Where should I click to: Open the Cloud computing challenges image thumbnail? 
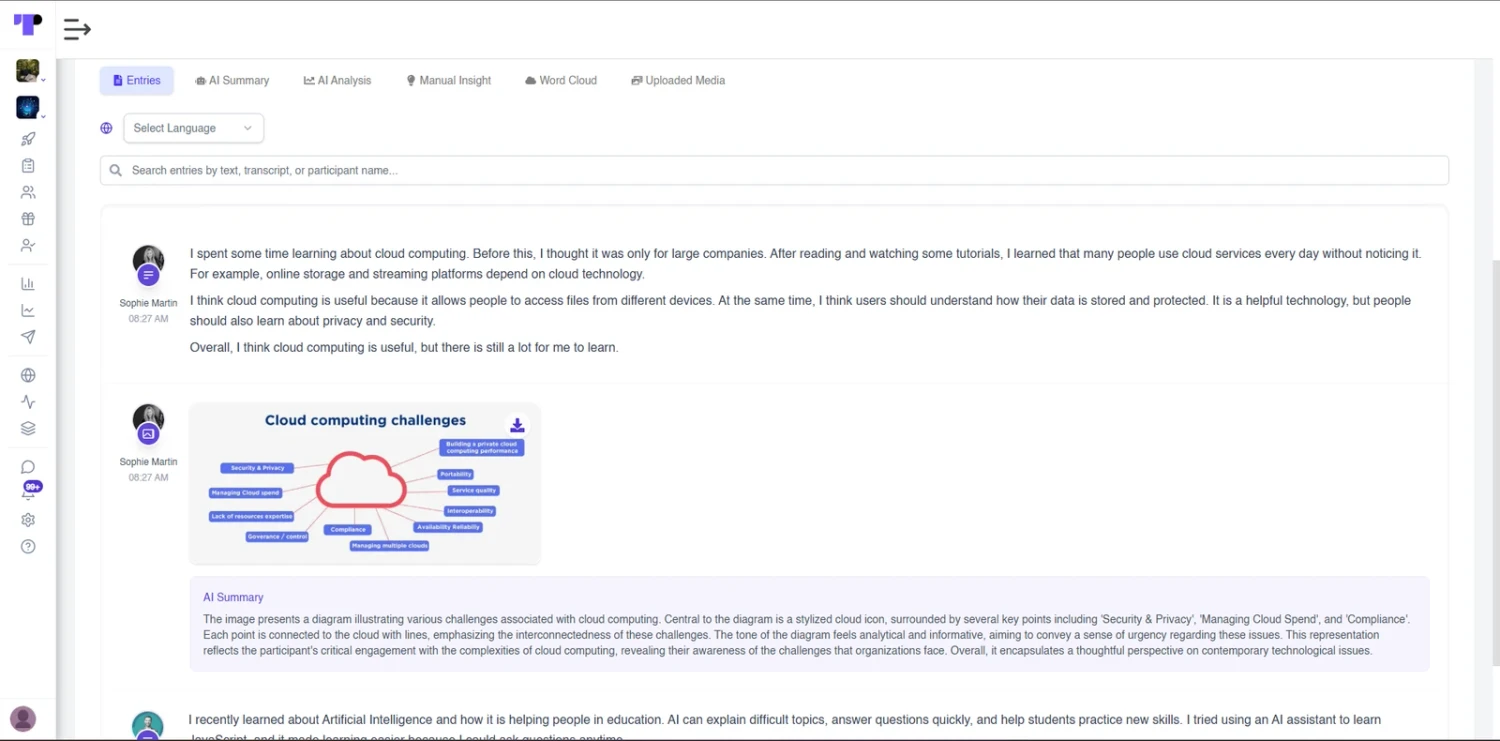(365, 484)
